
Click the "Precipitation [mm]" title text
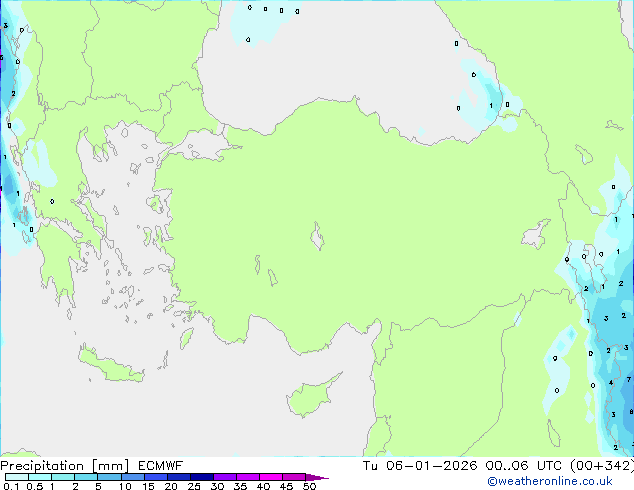pyautogui.click(x=64, y=466)
